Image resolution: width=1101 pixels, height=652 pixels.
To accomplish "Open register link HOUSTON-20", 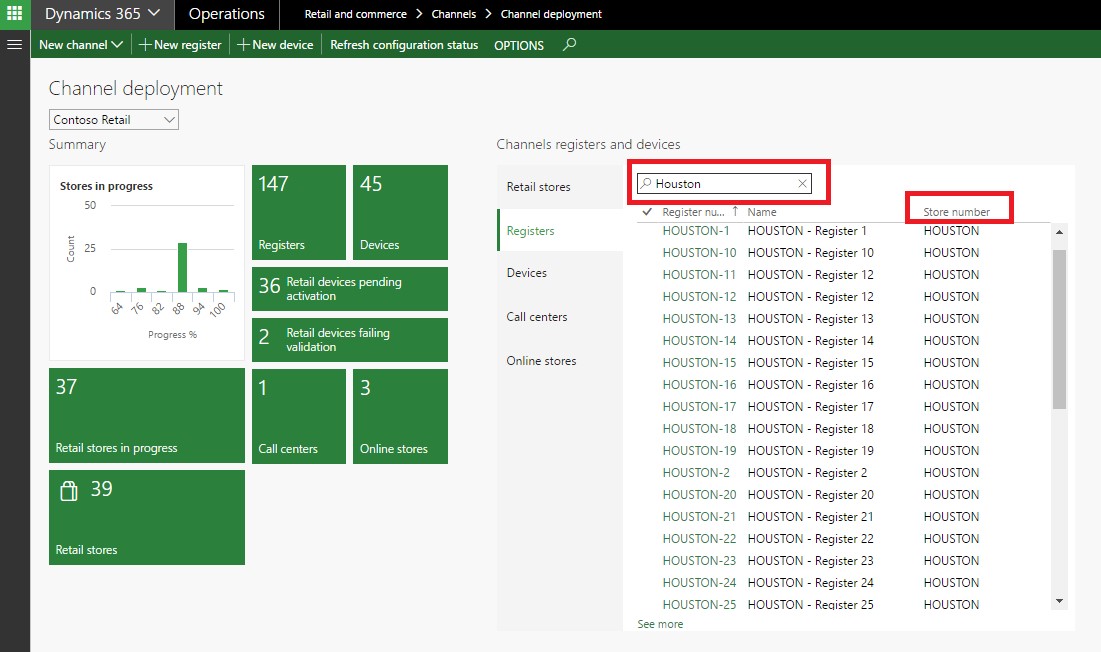I will click(699, 495).
